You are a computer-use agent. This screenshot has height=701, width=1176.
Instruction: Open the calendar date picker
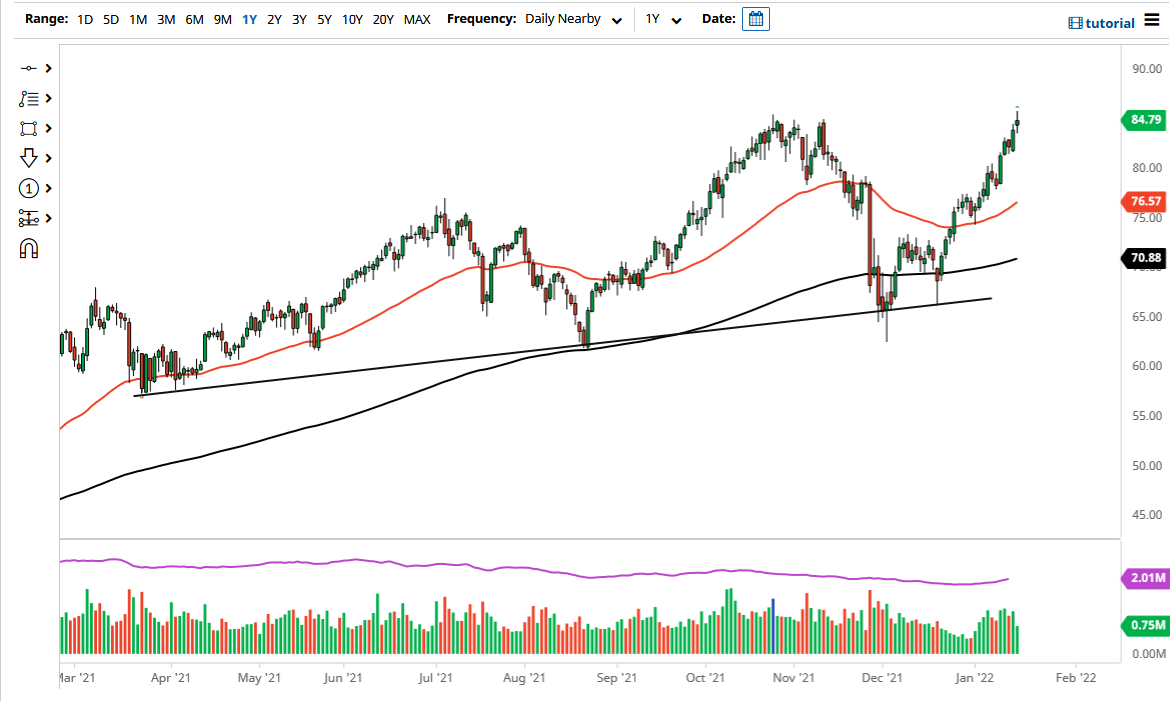[755, 18]
